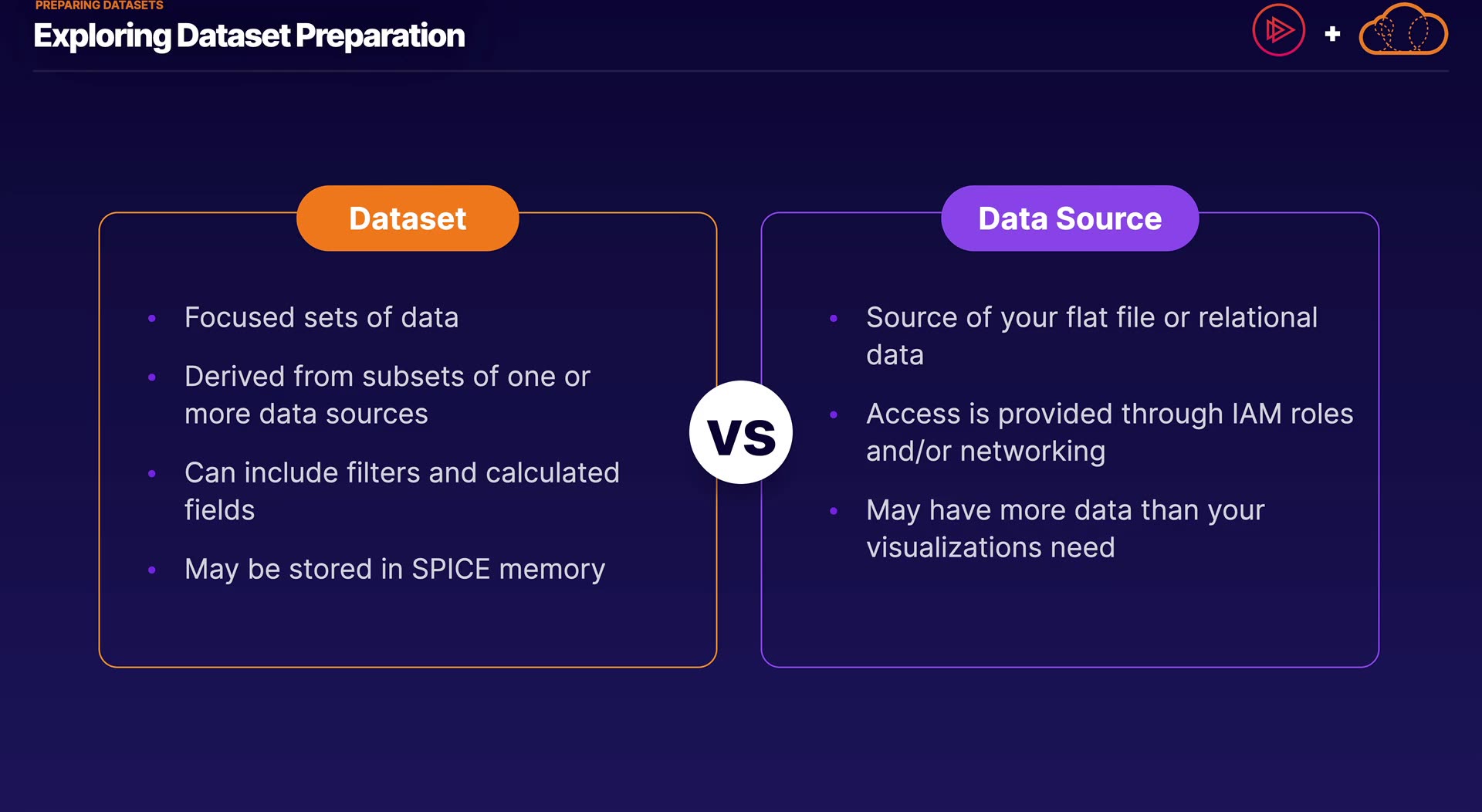Click the bullet dot beside "May be stored in SPICE memory"
Screen dimensions: 1482x812
tap(152, 570)
